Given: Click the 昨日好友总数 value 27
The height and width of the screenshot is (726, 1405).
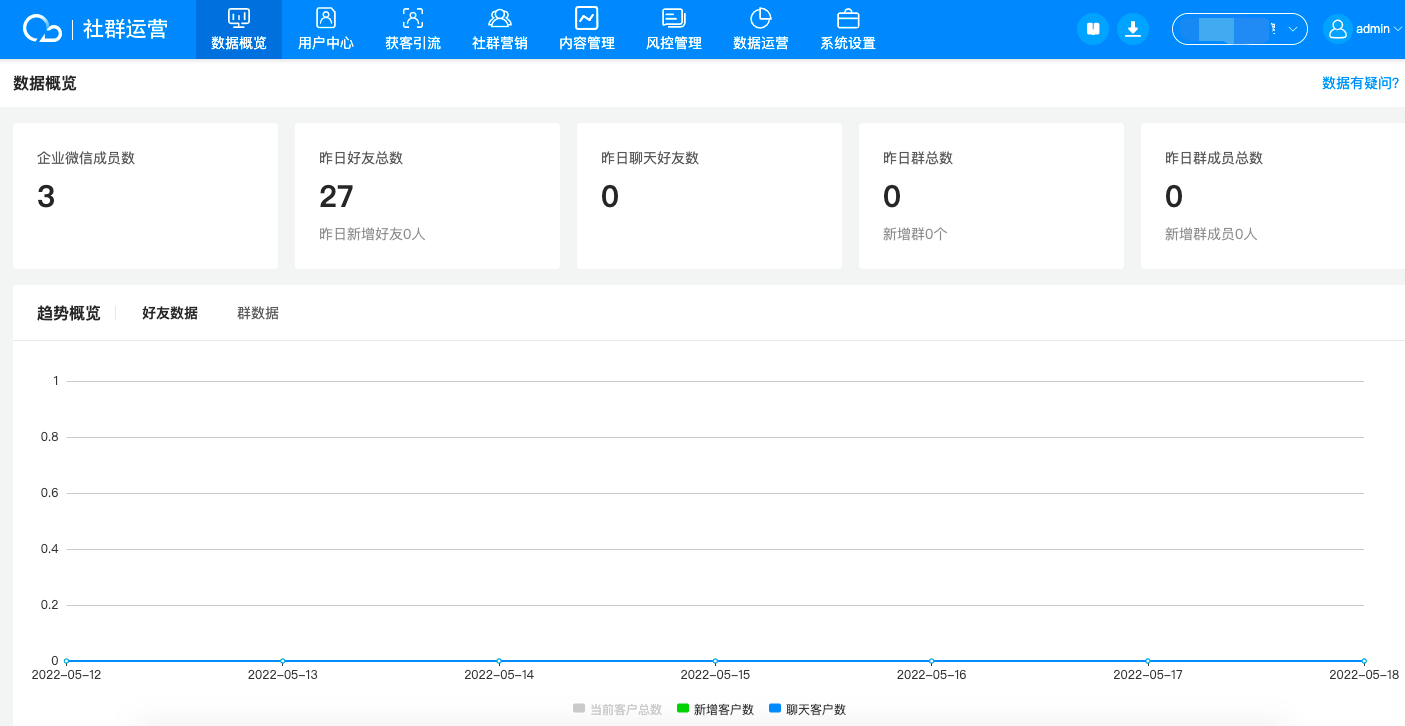Looking at the screenshot, I should coord(336,197).
